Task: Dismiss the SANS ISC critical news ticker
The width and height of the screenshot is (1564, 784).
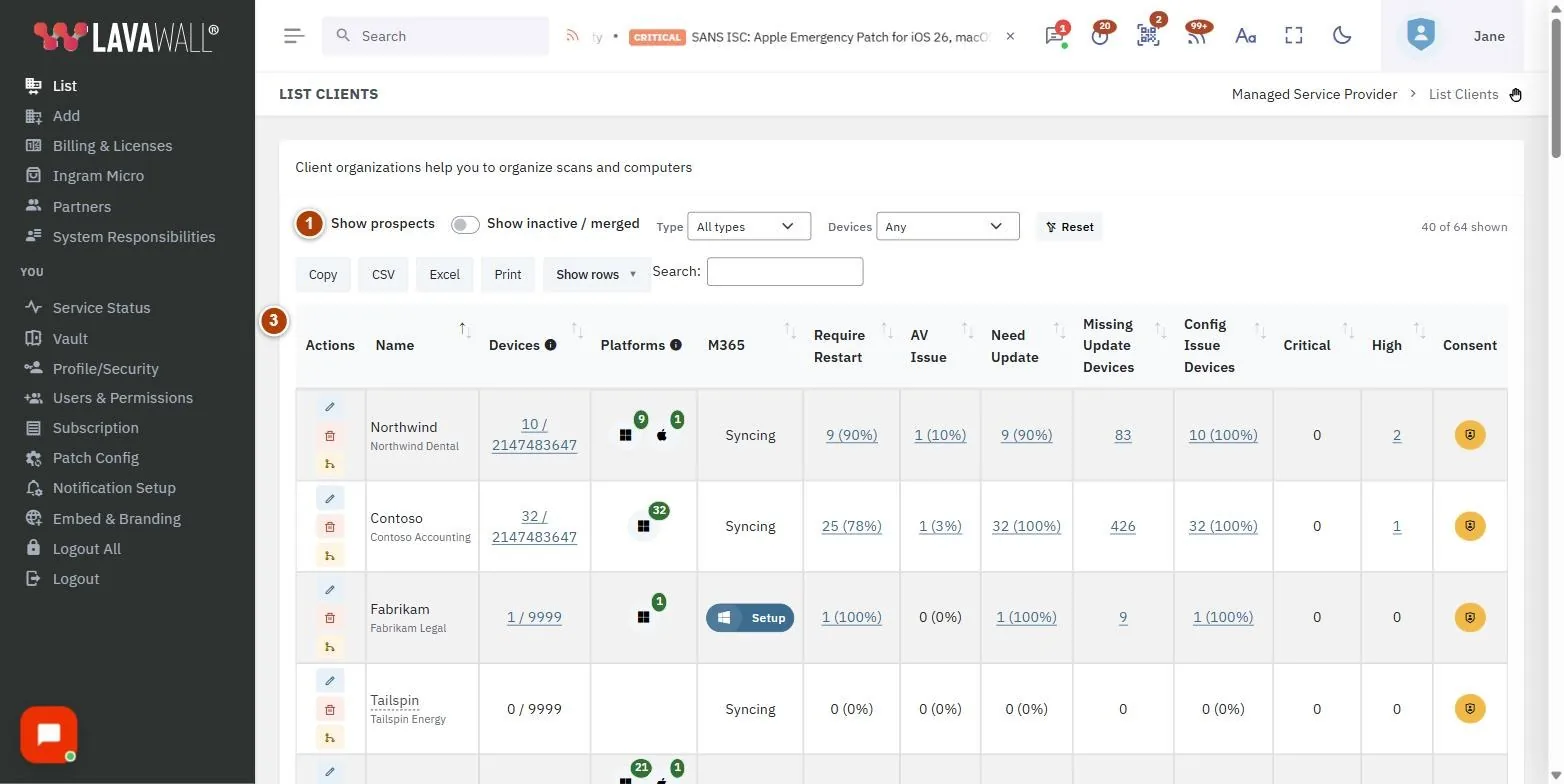Action: coord(1010,36)
